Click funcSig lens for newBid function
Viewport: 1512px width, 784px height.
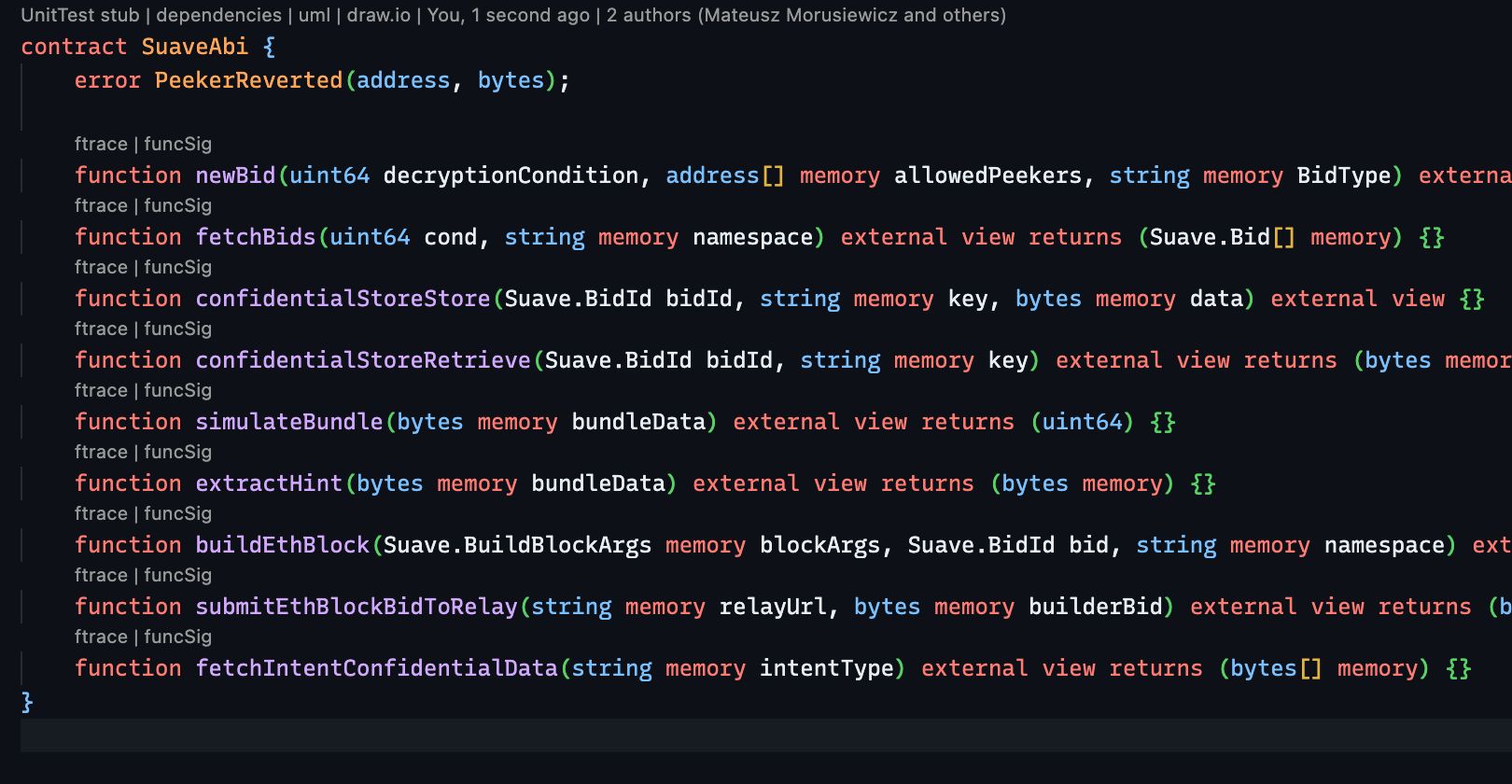coord(177,144)
